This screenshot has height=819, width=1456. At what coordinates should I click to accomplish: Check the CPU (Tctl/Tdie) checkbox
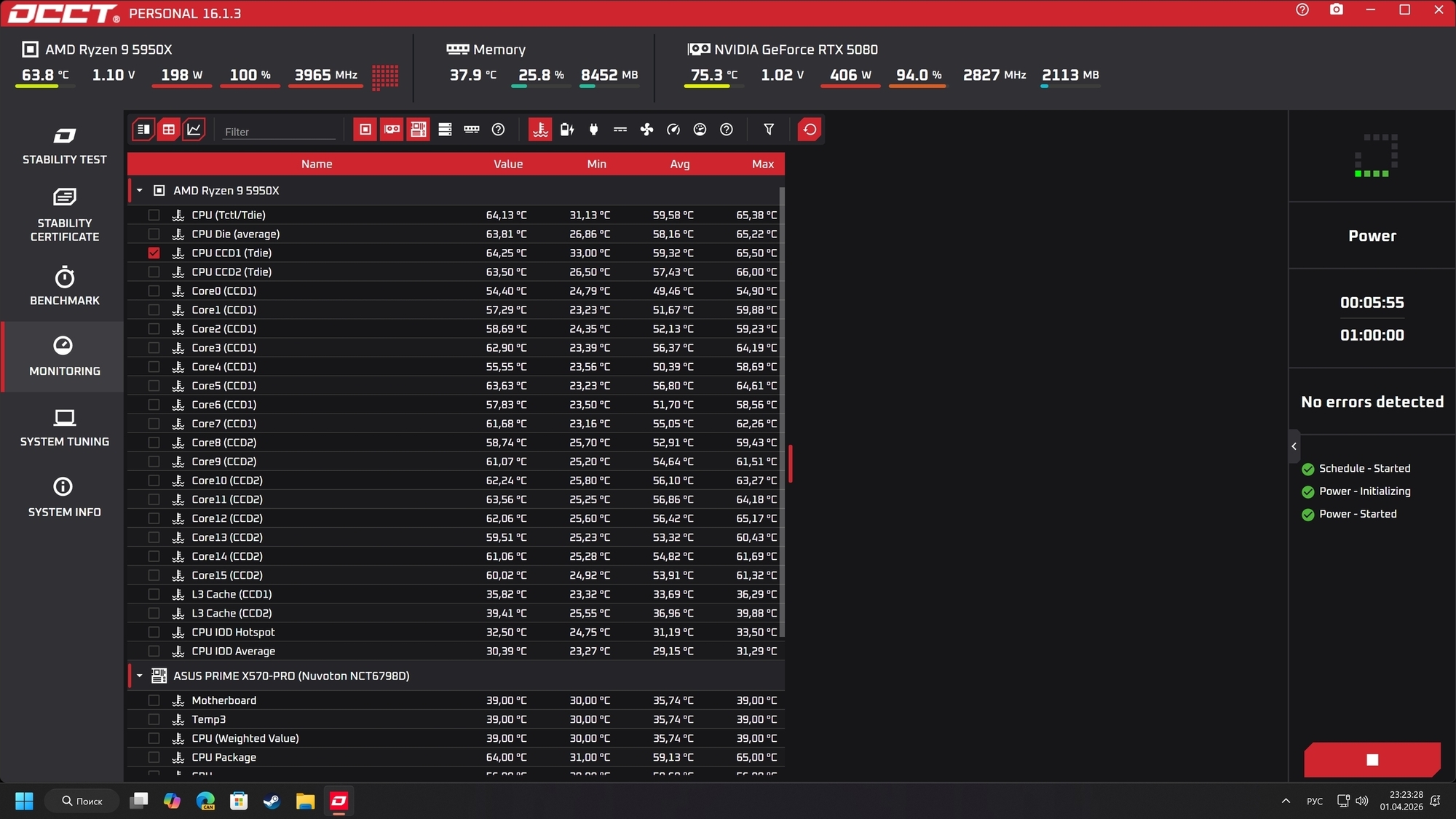click(x=154, y=215)
